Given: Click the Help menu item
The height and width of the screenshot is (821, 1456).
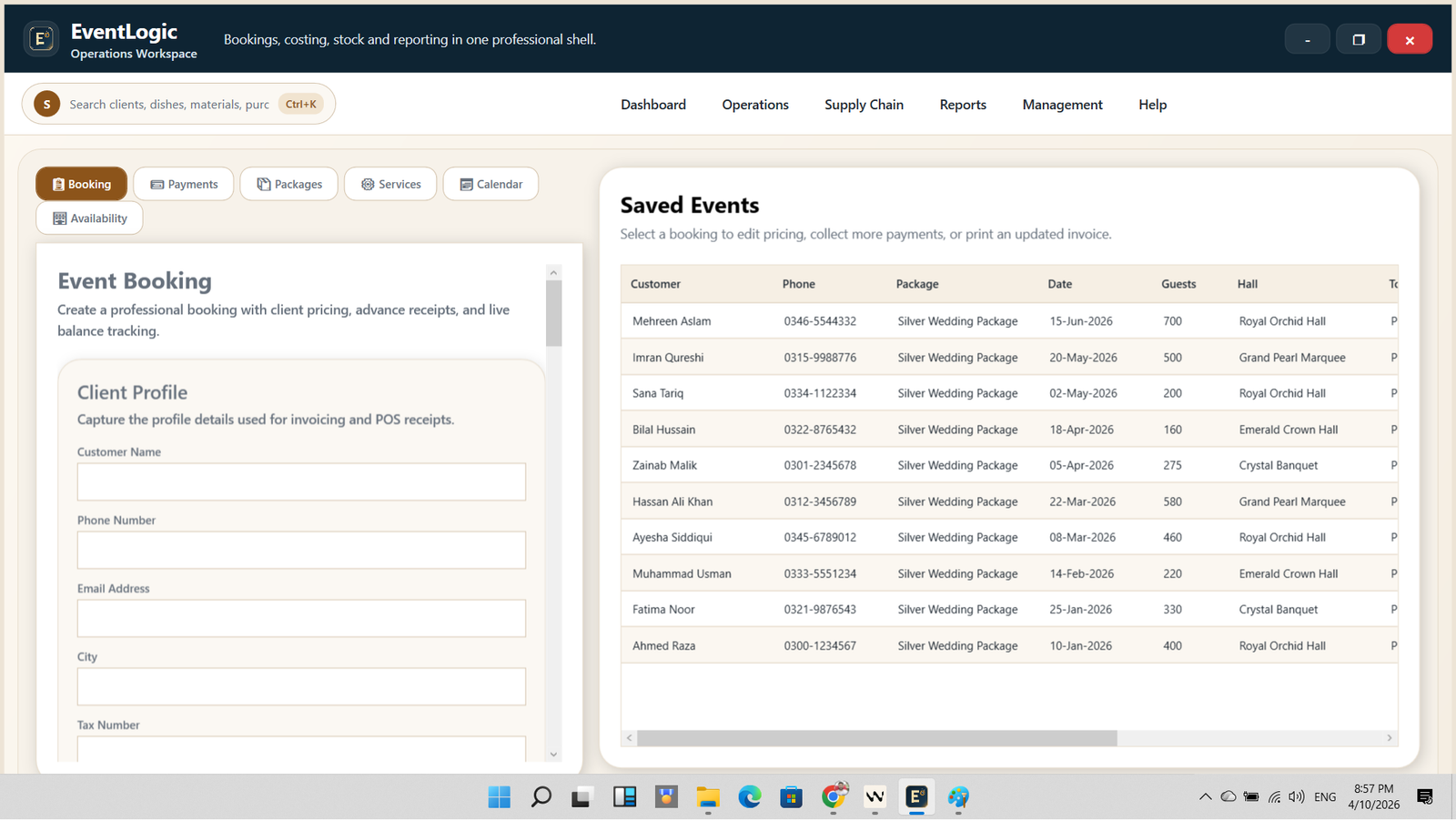Looking at the screenshot, I should point(1151,104).
